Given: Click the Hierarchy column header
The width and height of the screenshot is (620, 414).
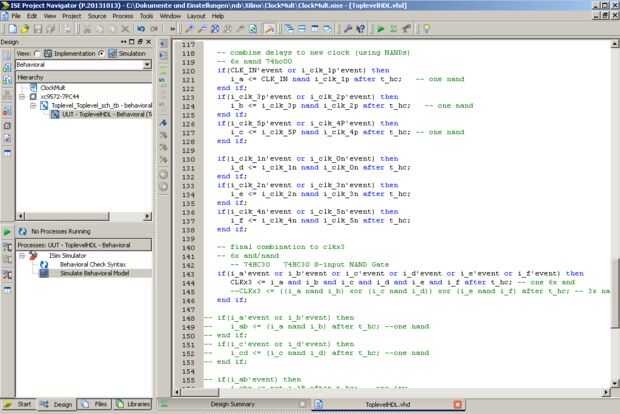Looking at the screenshot, I should (x=83, y=77).
